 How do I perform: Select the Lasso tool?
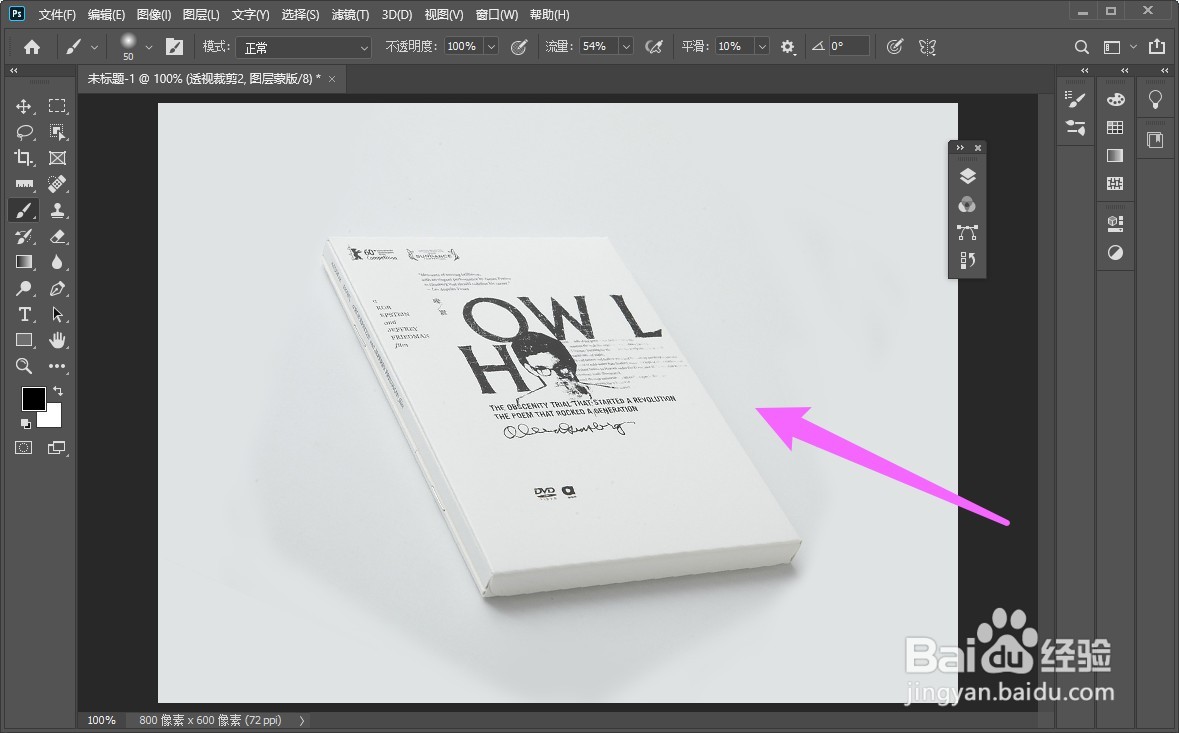point(24,132)
